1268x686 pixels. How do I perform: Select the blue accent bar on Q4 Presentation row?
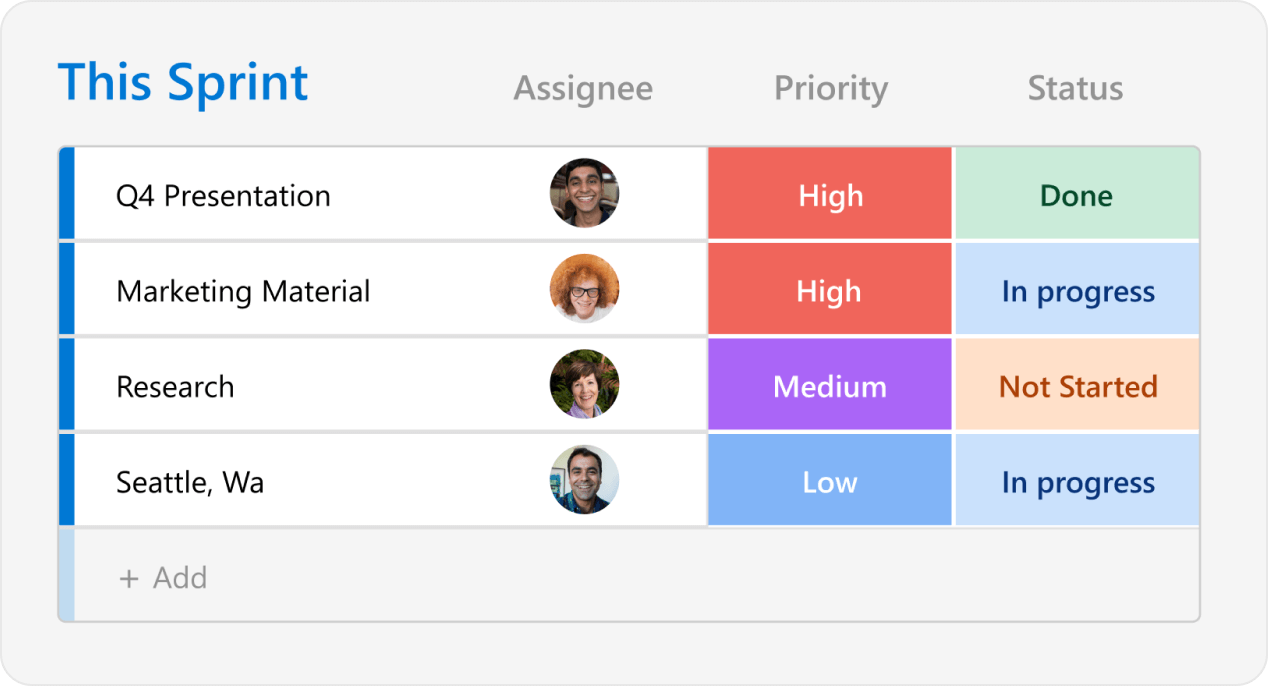pos(66,192)
